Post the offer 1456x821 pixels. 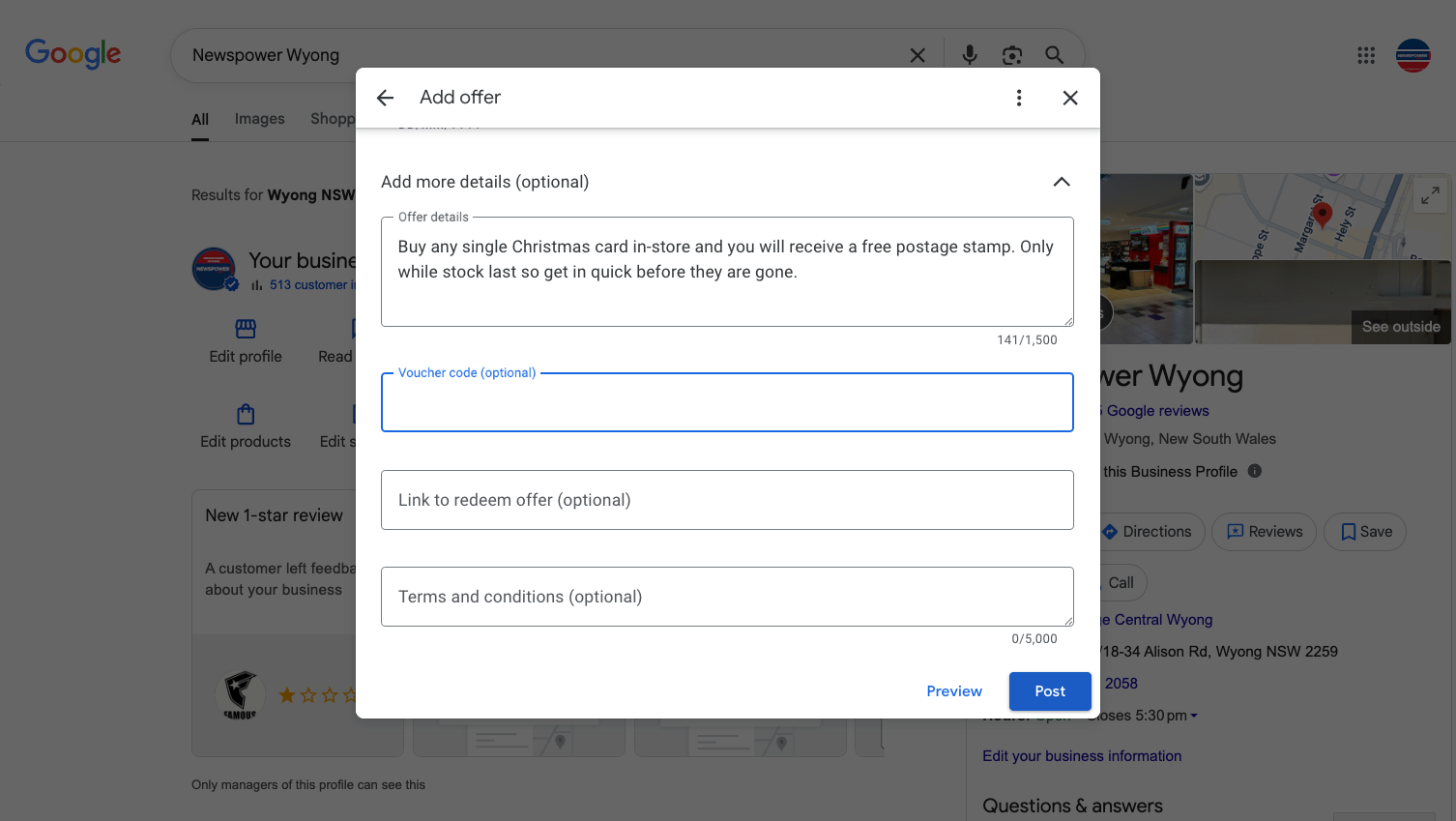point(1050,691)
